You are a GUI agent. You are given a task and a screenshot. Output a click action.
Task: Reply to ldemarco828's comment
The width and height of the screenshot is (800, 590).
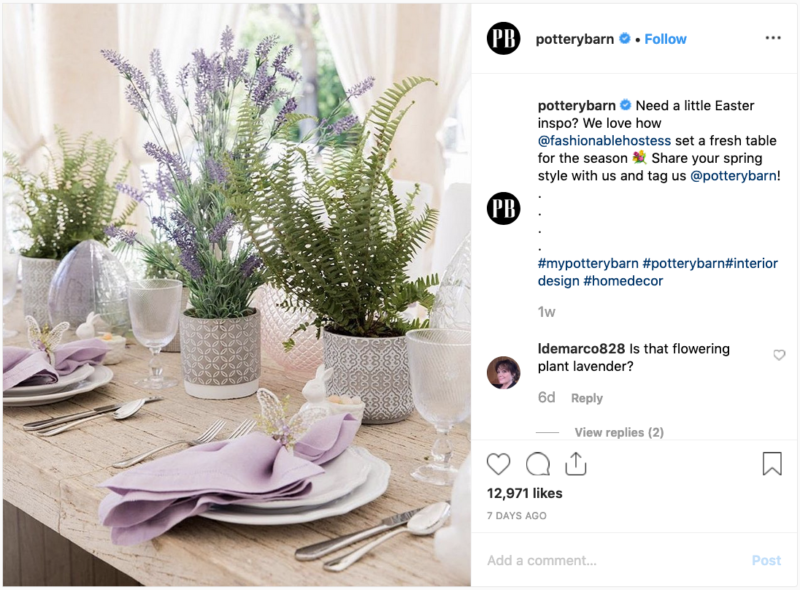point(587,398)
